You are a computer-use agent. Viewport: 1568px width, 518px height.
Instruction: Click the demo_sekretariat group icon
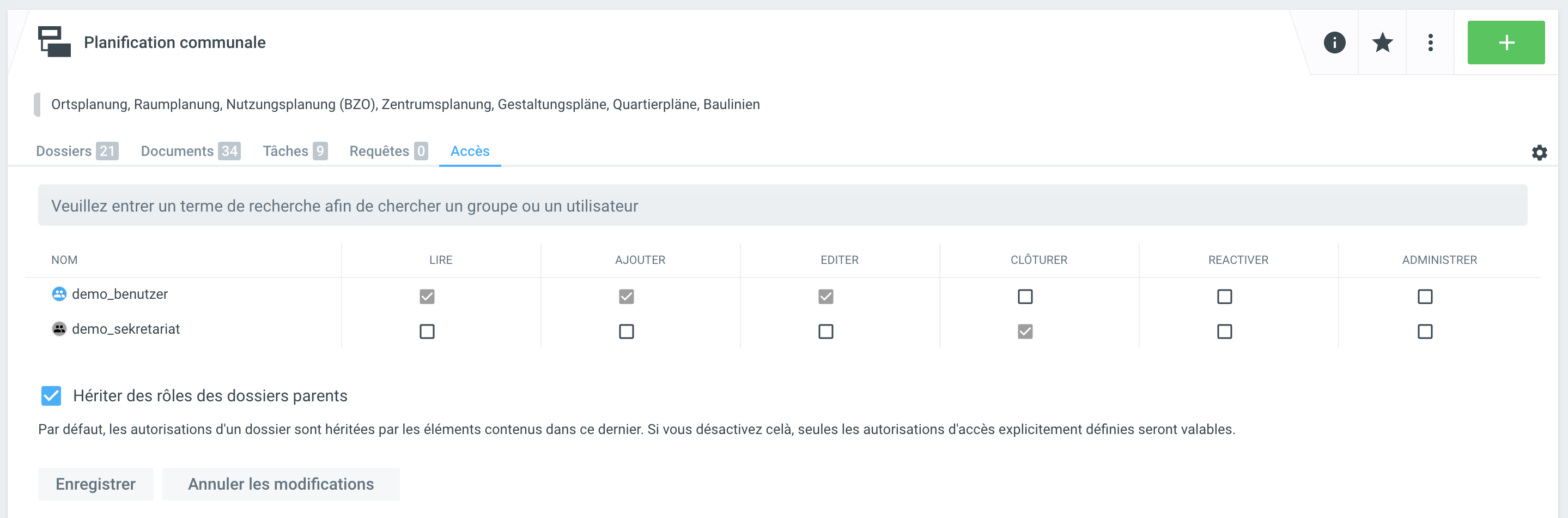[x=59, y=329]
